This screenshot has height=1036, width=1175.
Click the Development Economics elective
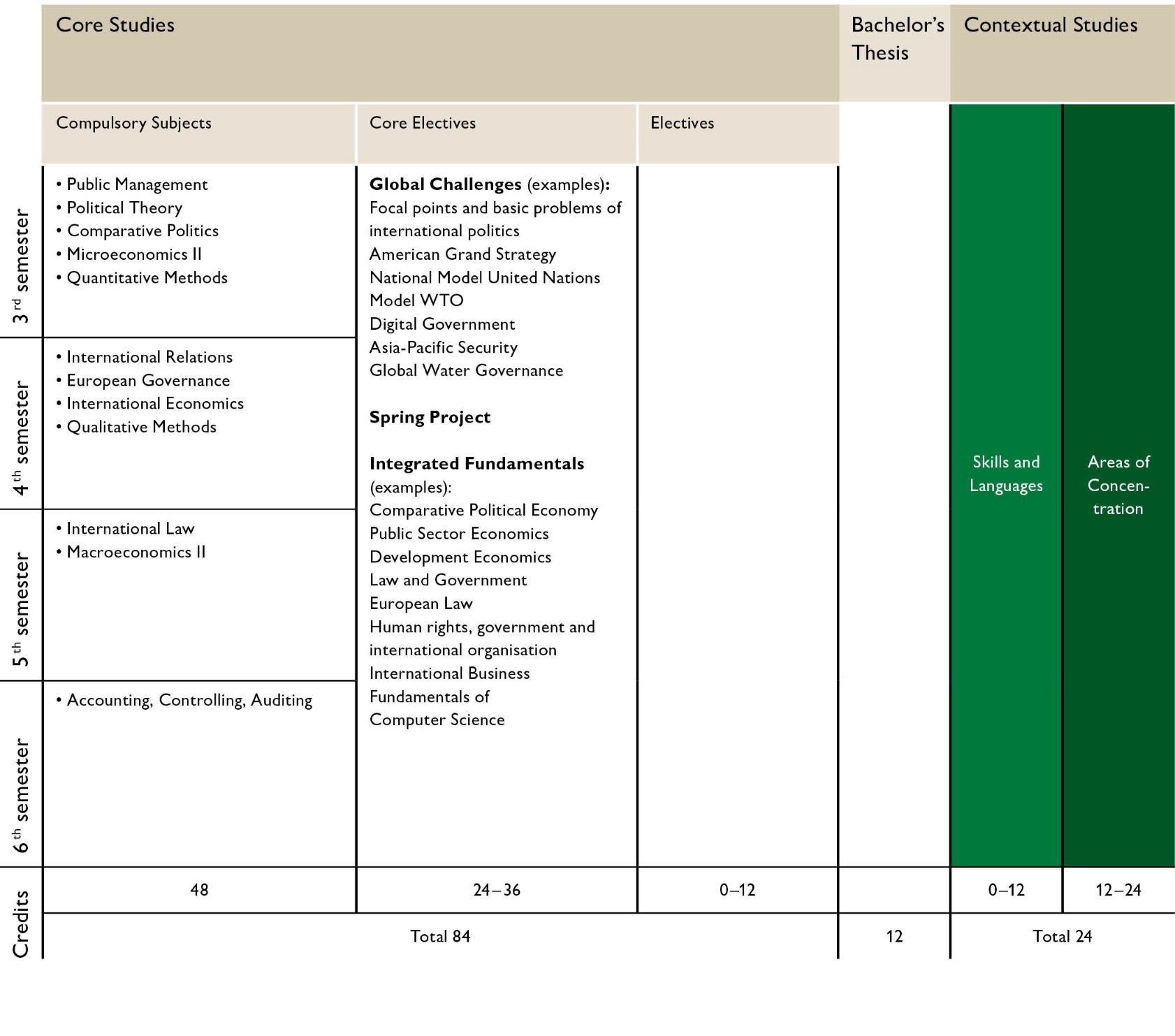[x=460, y=557]
